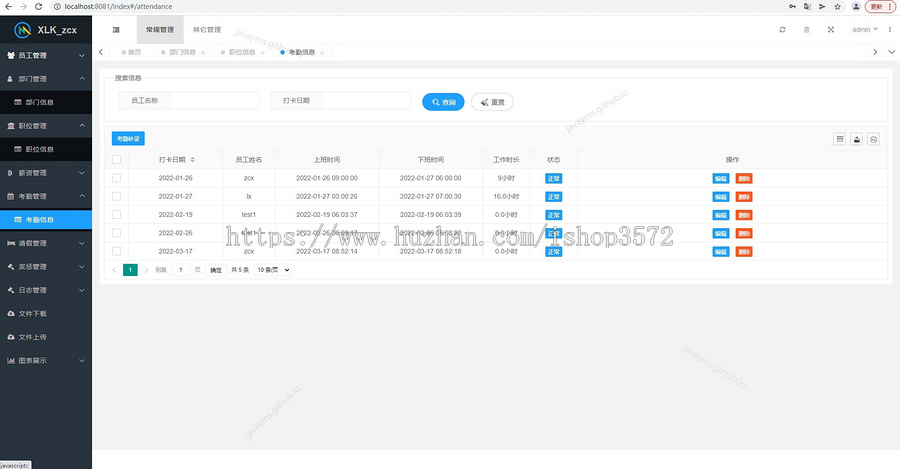
Task: Expand the 薪资管理 sidebar menu
Action: [46, 173]
